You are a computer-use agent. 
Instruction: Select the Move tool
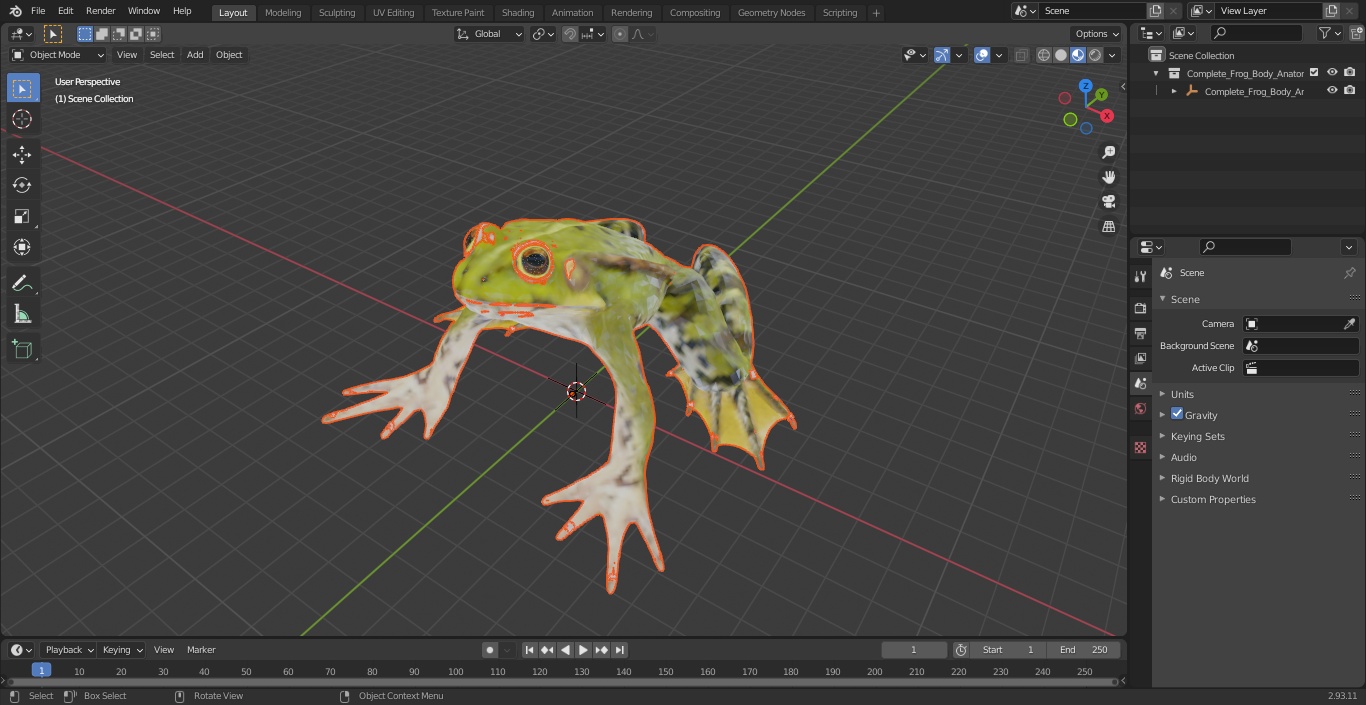[x=22, y=154]
